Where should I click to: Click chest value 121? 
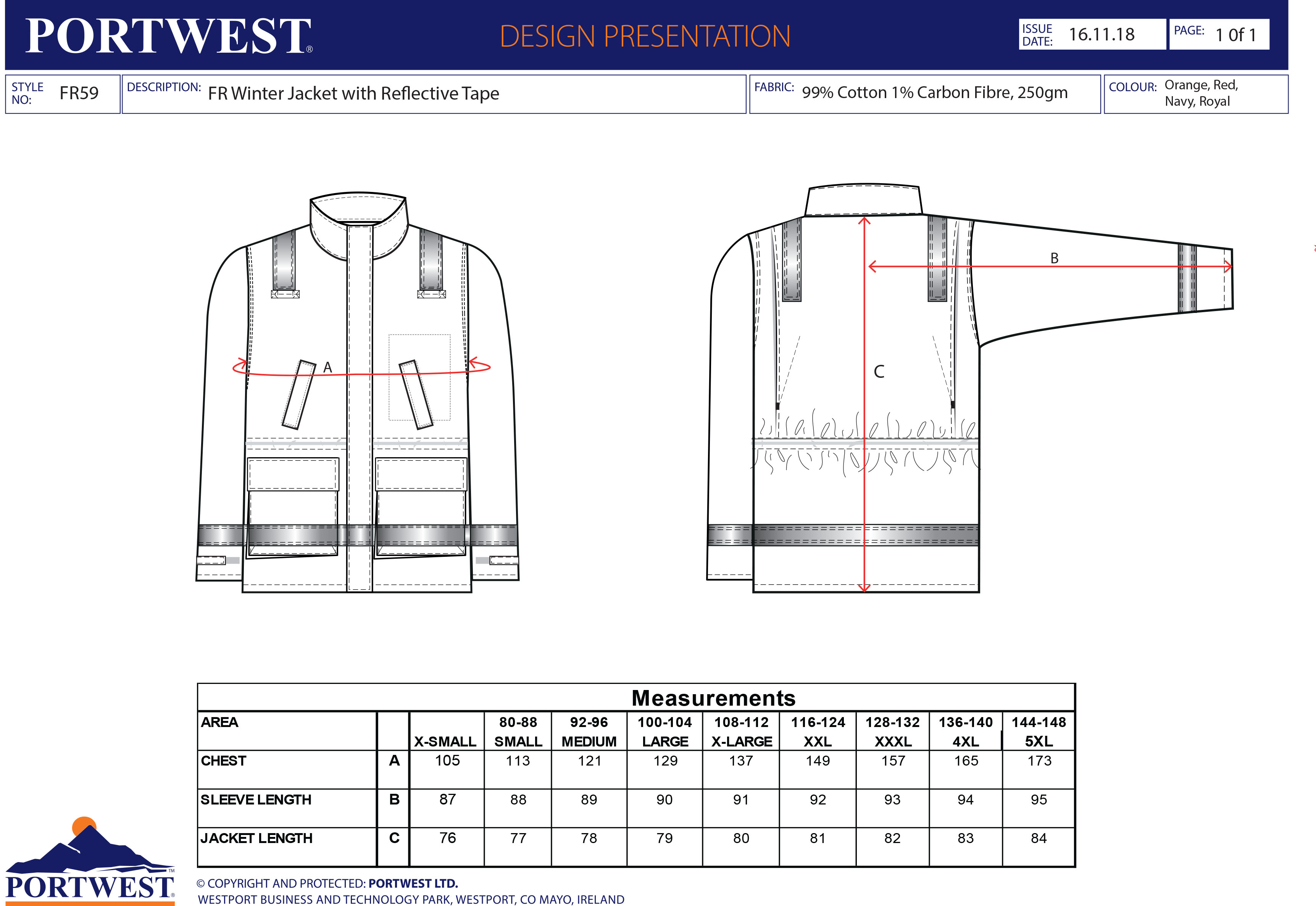[589, 761]
